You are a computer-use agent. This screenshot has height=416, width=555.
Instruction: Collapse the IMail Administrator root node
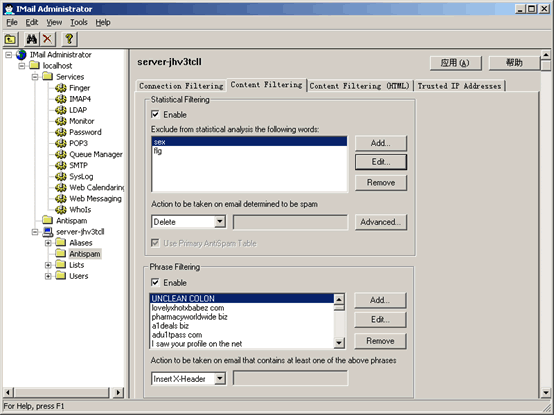(x=8, y=55)
